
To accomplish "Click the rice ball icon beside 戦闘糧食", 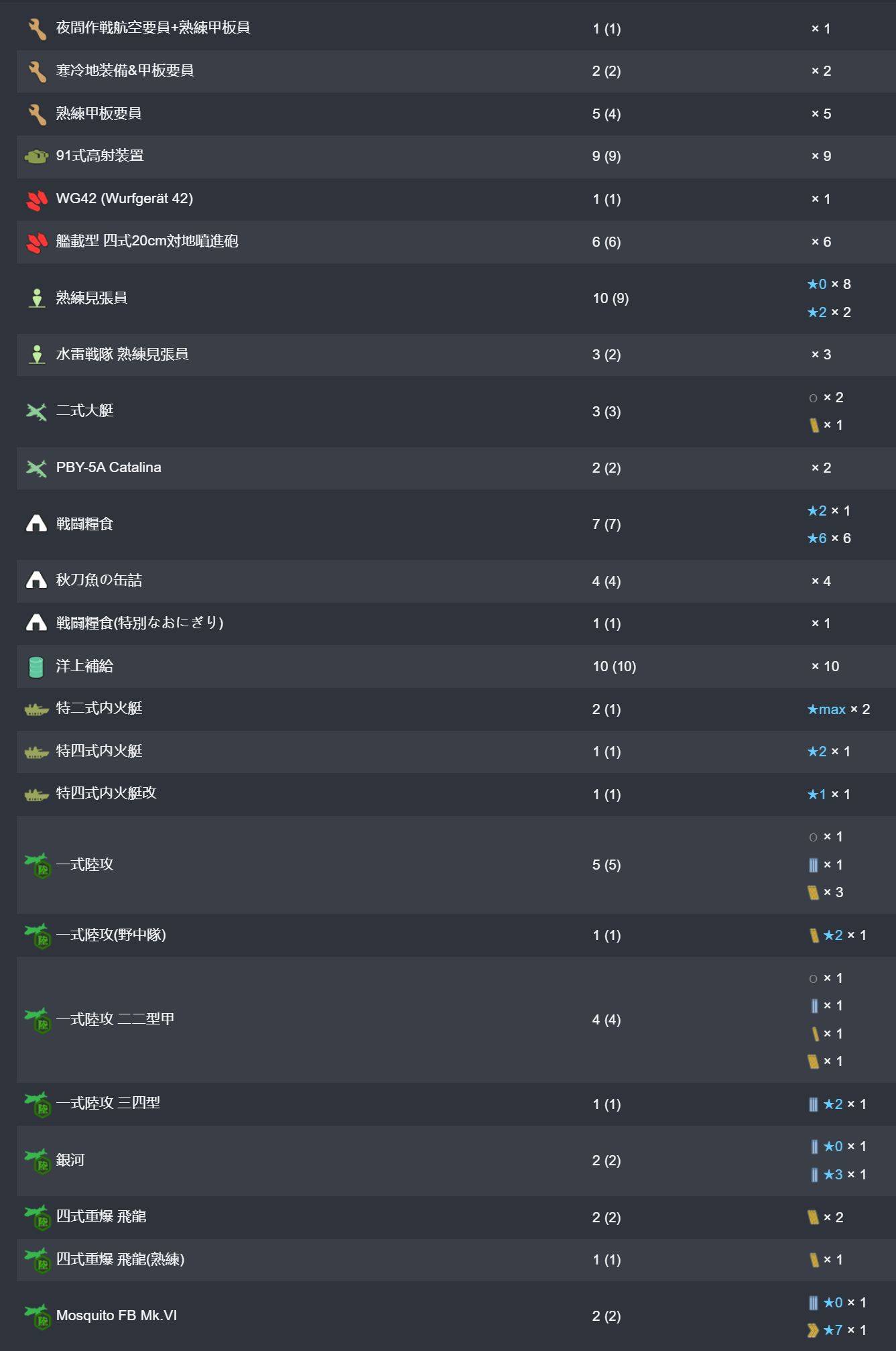I will pyautogui.click(x=37, y=524).
